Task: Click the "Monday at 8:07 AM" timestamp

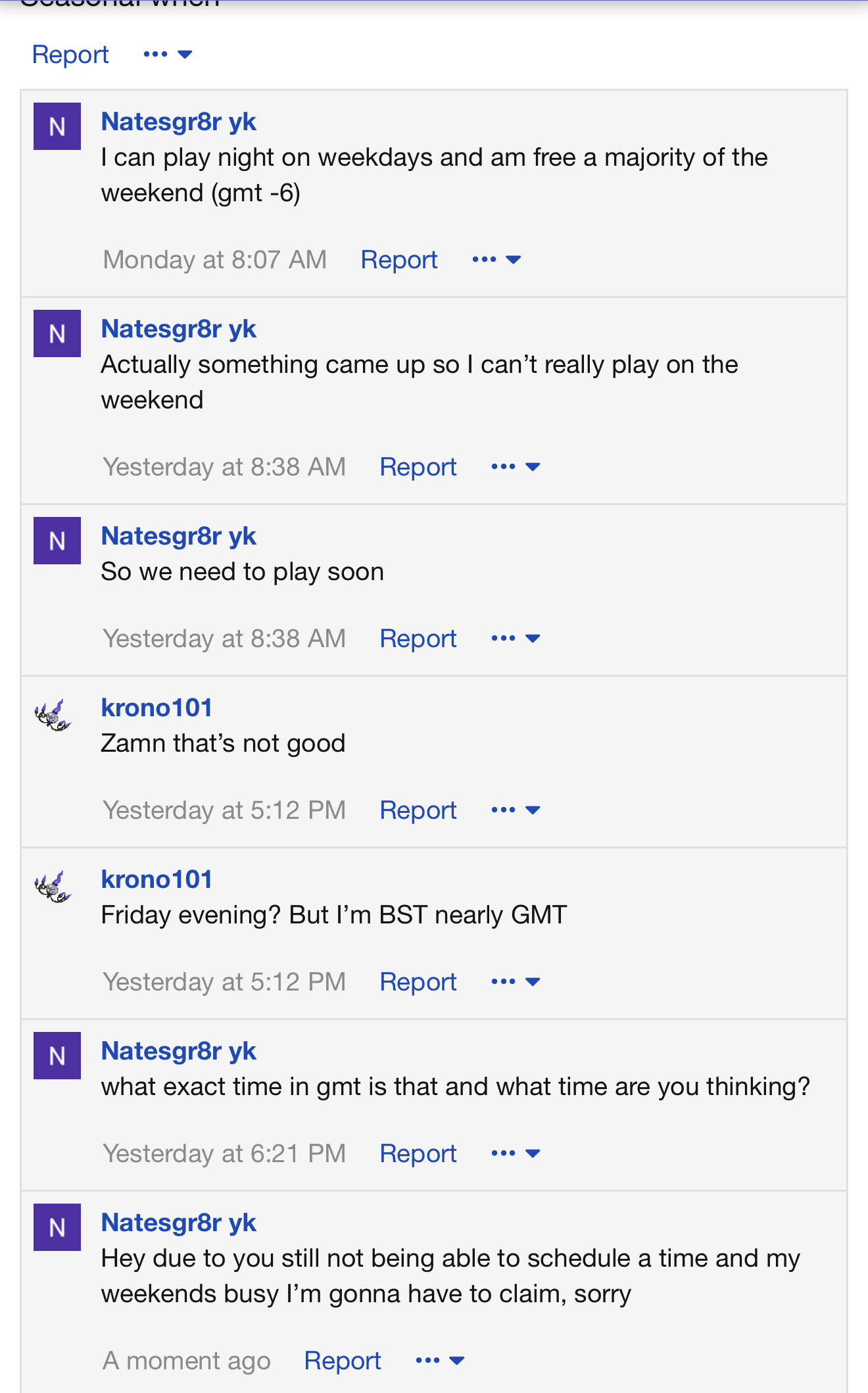Action: click(x=215, y=260)
